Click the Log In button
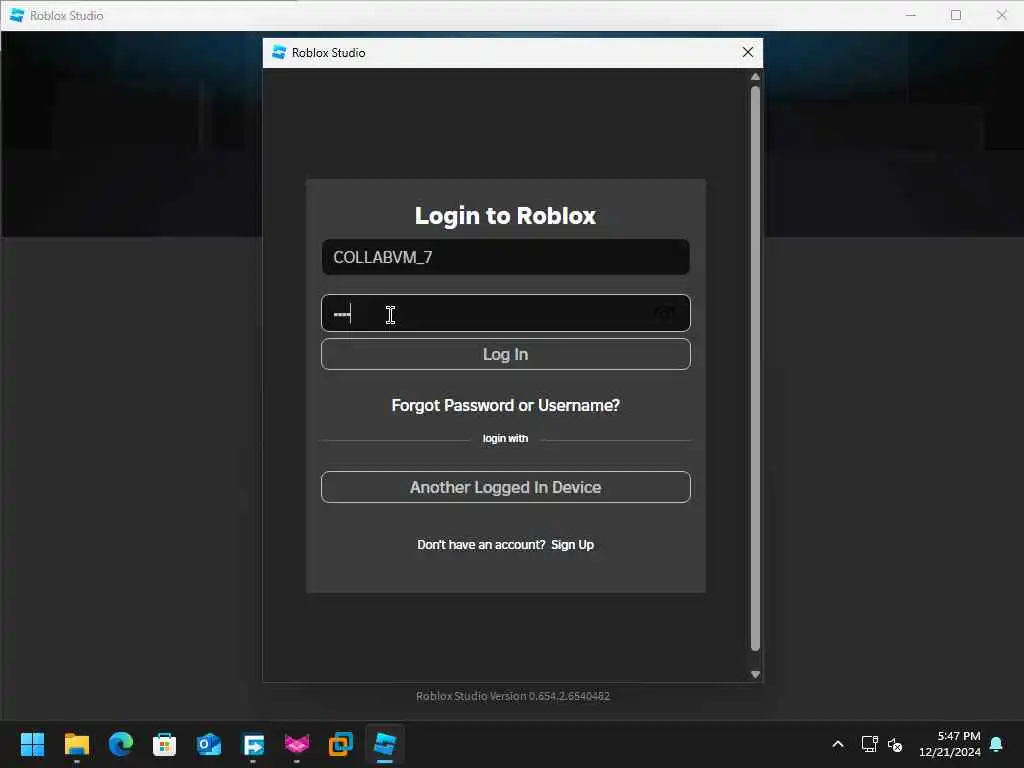 (505, 354)
